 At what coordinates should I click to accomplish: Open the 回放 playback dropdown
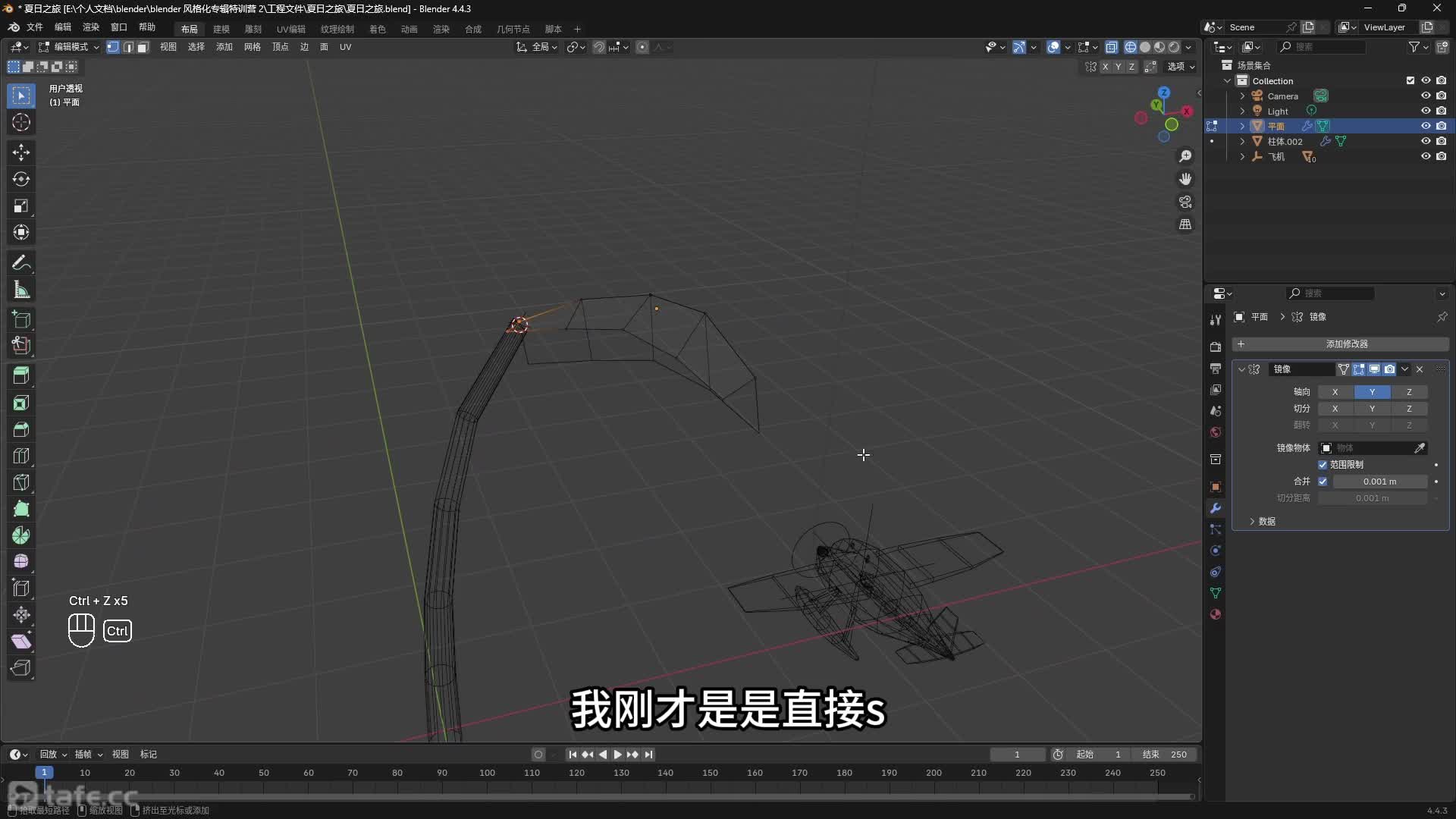(x=53, y=755)
